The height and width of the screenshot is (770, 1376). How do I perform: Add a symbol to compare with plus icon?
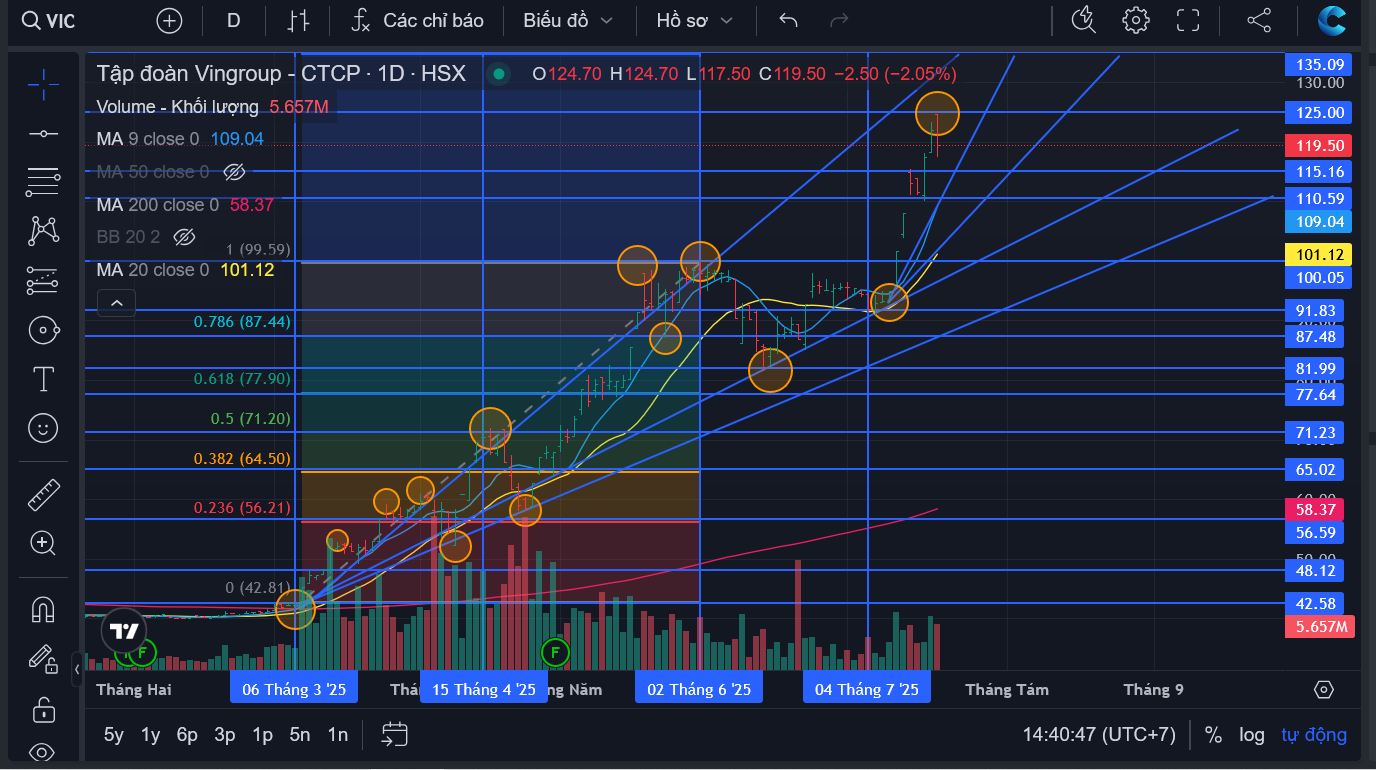170,20
